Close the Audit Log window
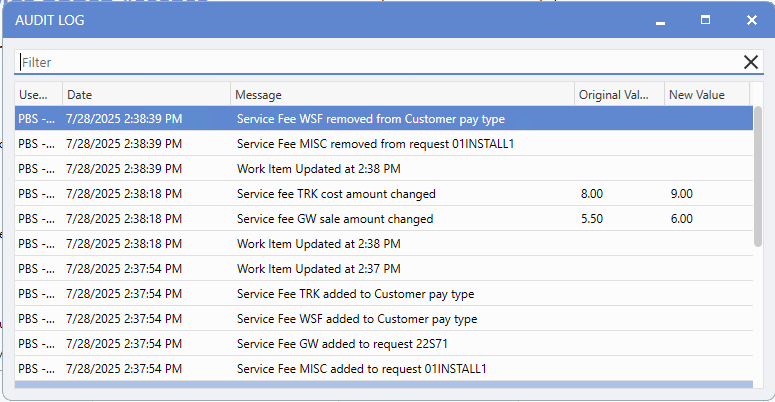The image size is (775, 402). (751, 20)
